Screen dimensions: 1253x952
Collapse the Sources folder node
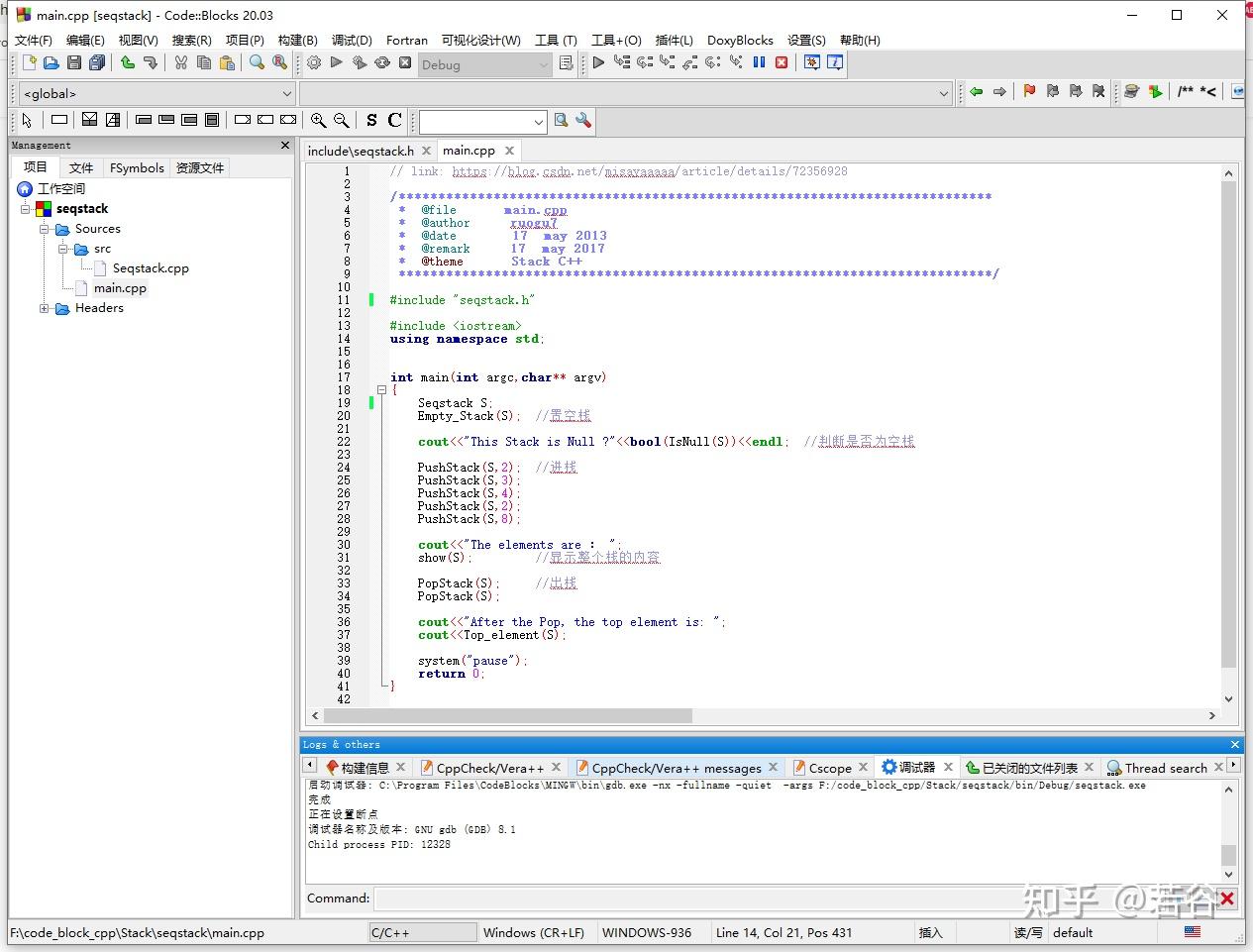point(45,229)
